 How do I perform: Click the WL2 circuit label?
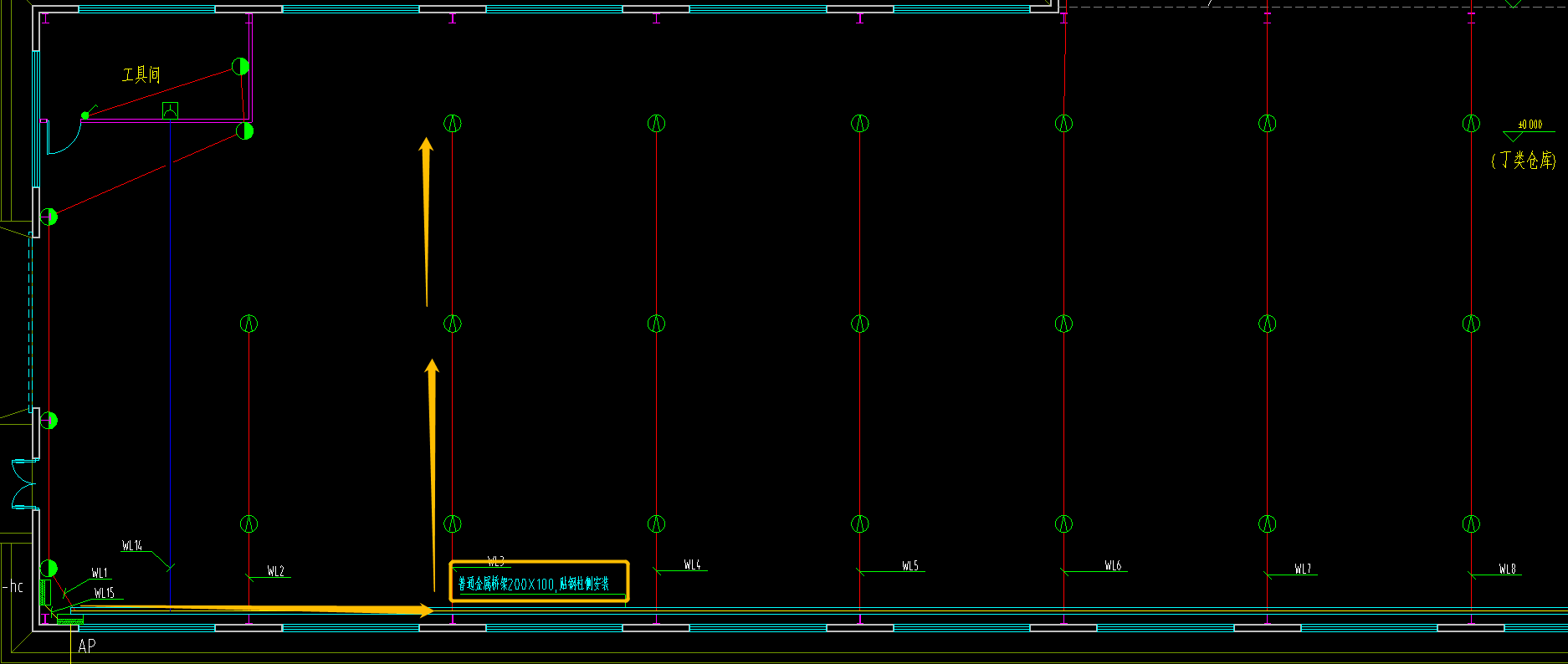(276, 571)
